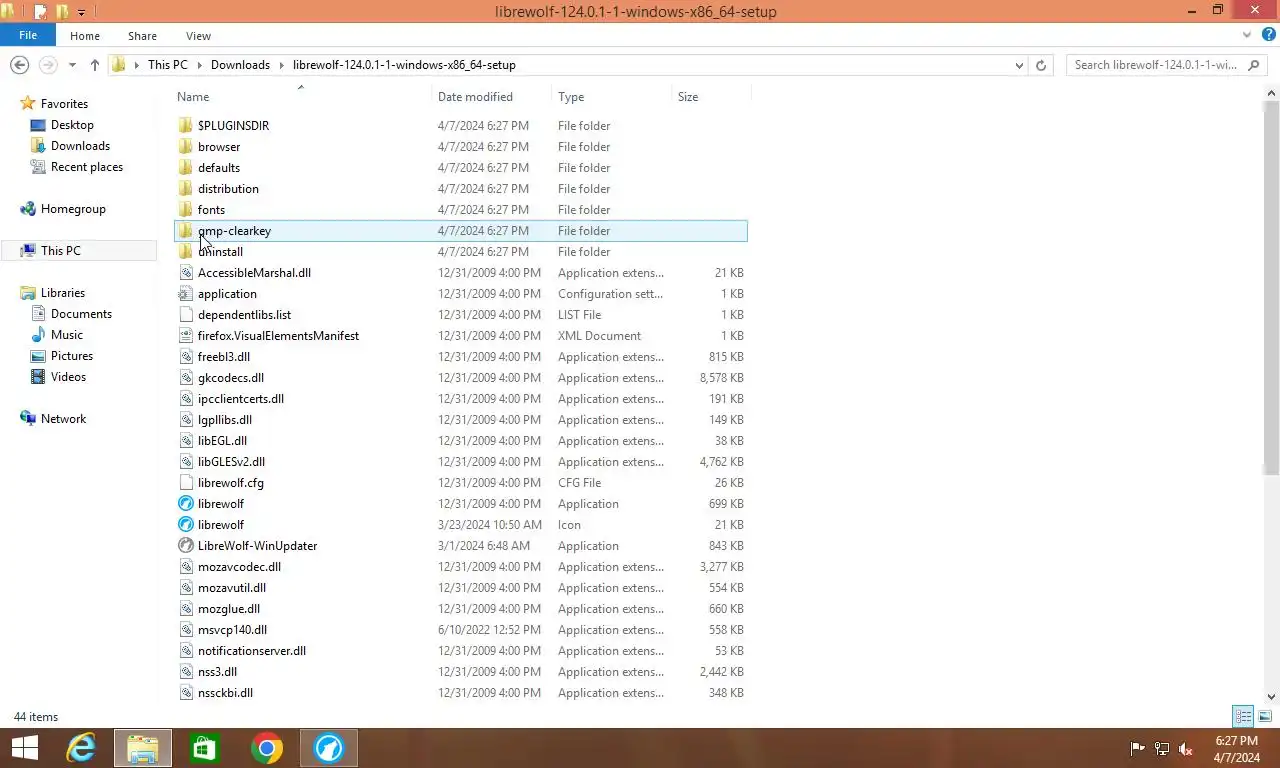Viewport: 1280px width, 768px height.
Task: Click the search librewolf input box
Action: click(1167, 65)
